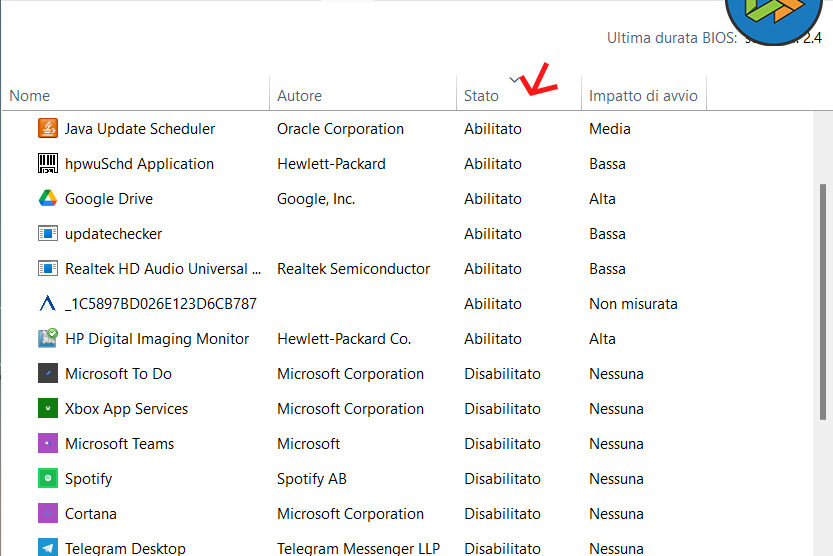
Task: Select the _1C5897BD026E123D6CB787 entry name
Action: 160,304
